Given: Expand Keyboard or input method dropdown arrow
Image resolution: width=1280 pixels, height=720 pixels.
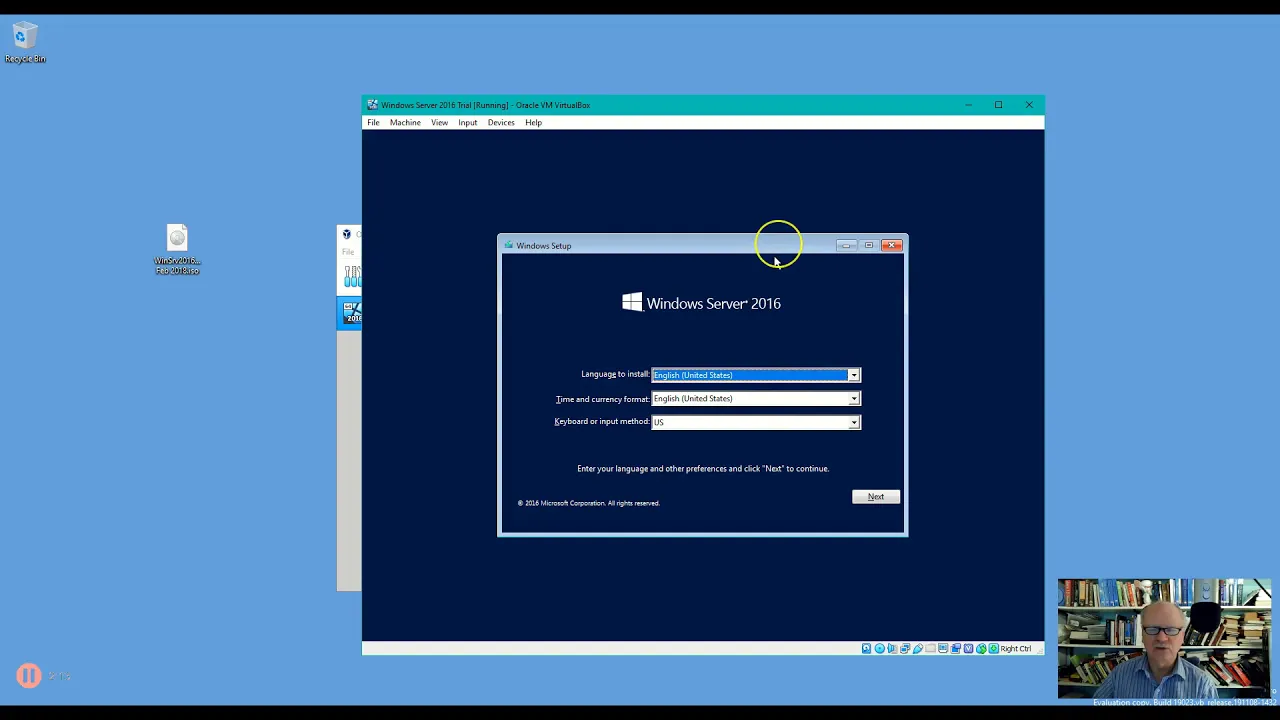Looking at the screenshot, I should pyautogui.click(x=853, y=422).
